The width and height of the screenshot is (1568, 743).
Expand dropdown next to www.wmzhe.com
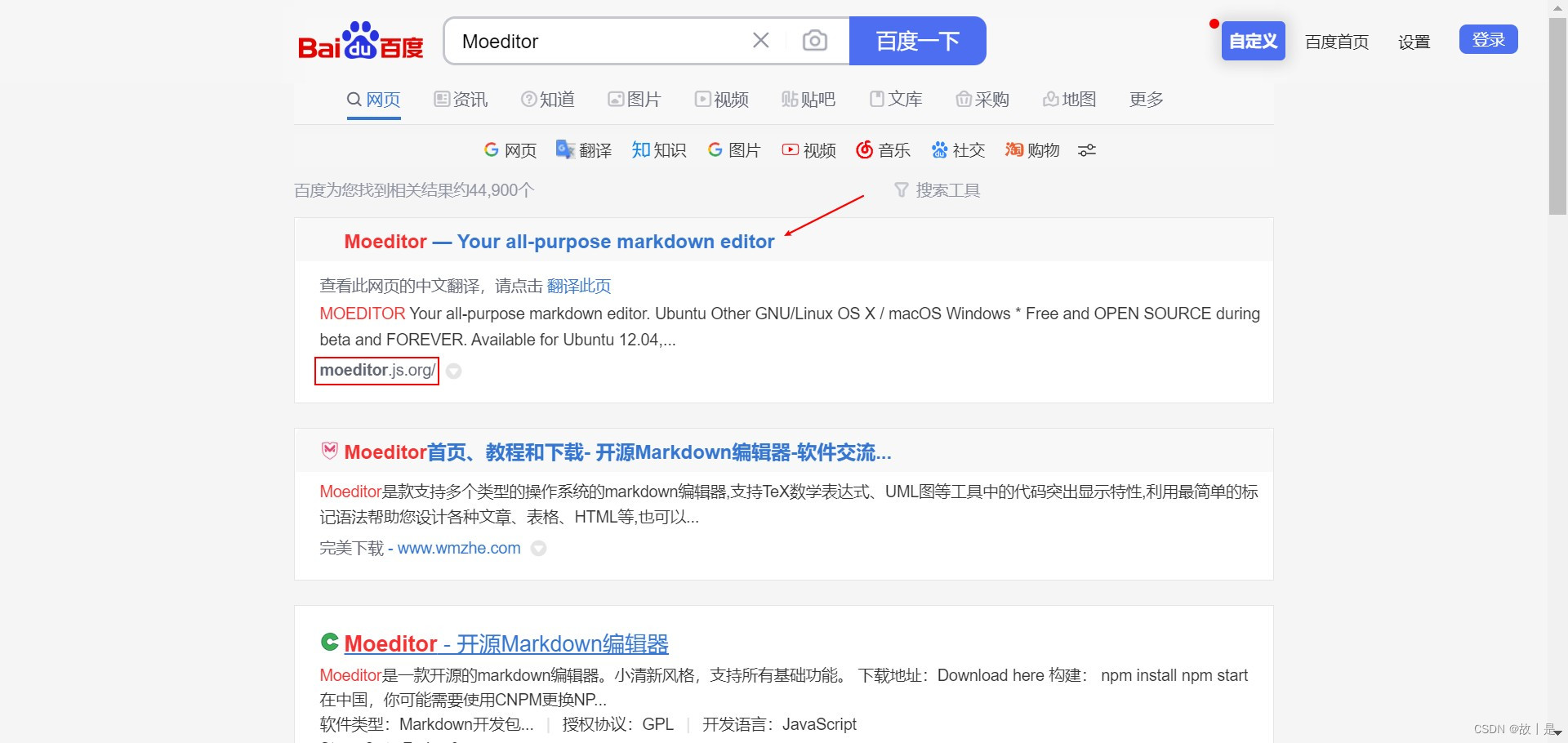tap(539, 549)
